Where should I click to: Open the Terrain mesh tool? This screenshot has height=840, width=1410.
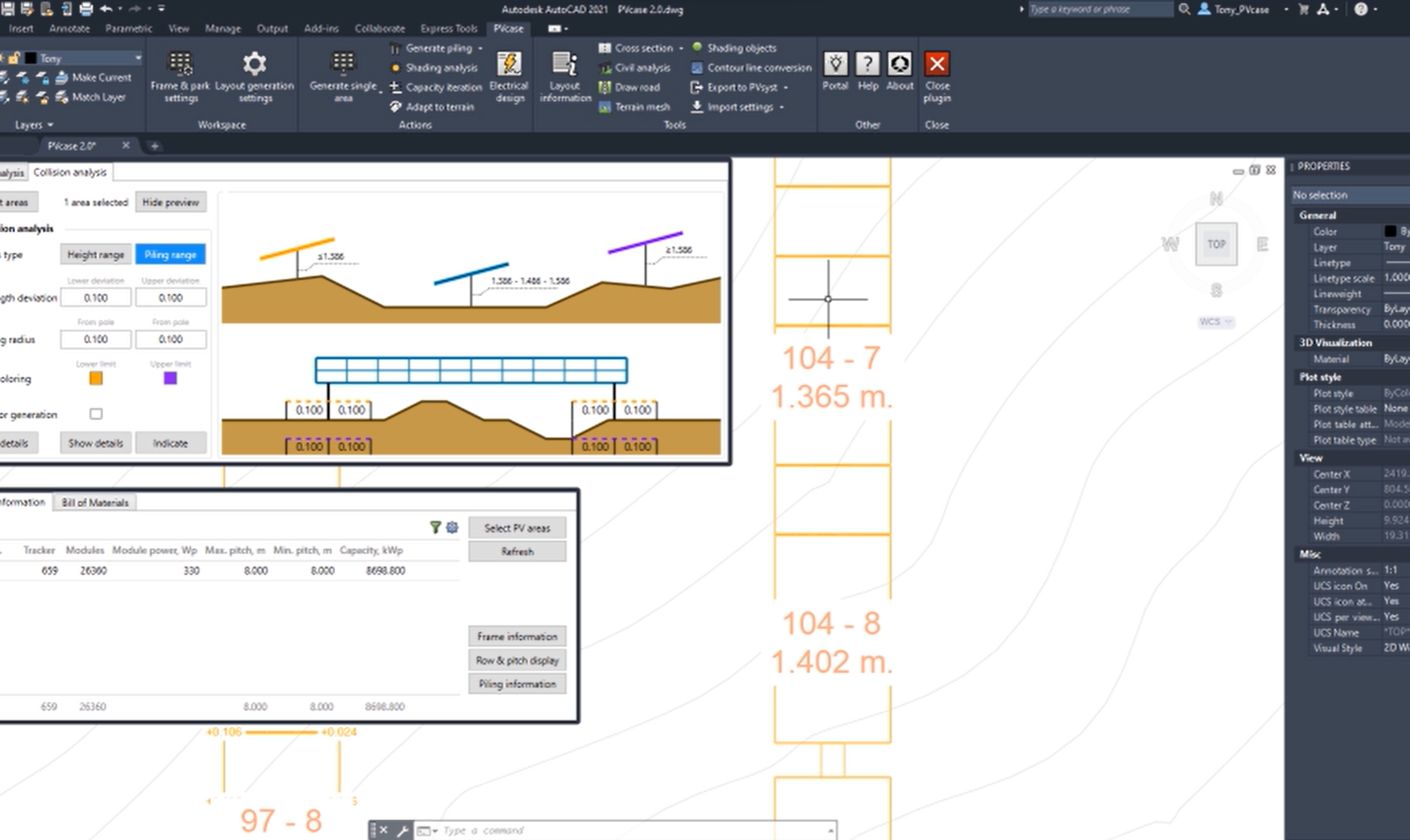click(634, 107)
